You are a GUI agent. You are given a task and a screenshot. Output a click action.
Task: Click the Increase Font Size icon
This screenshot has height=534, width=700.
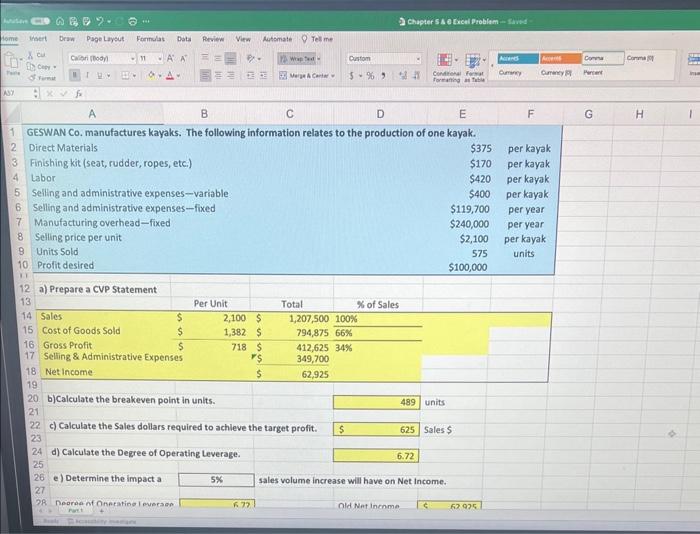pyautogui.click(x=171, y=58)
